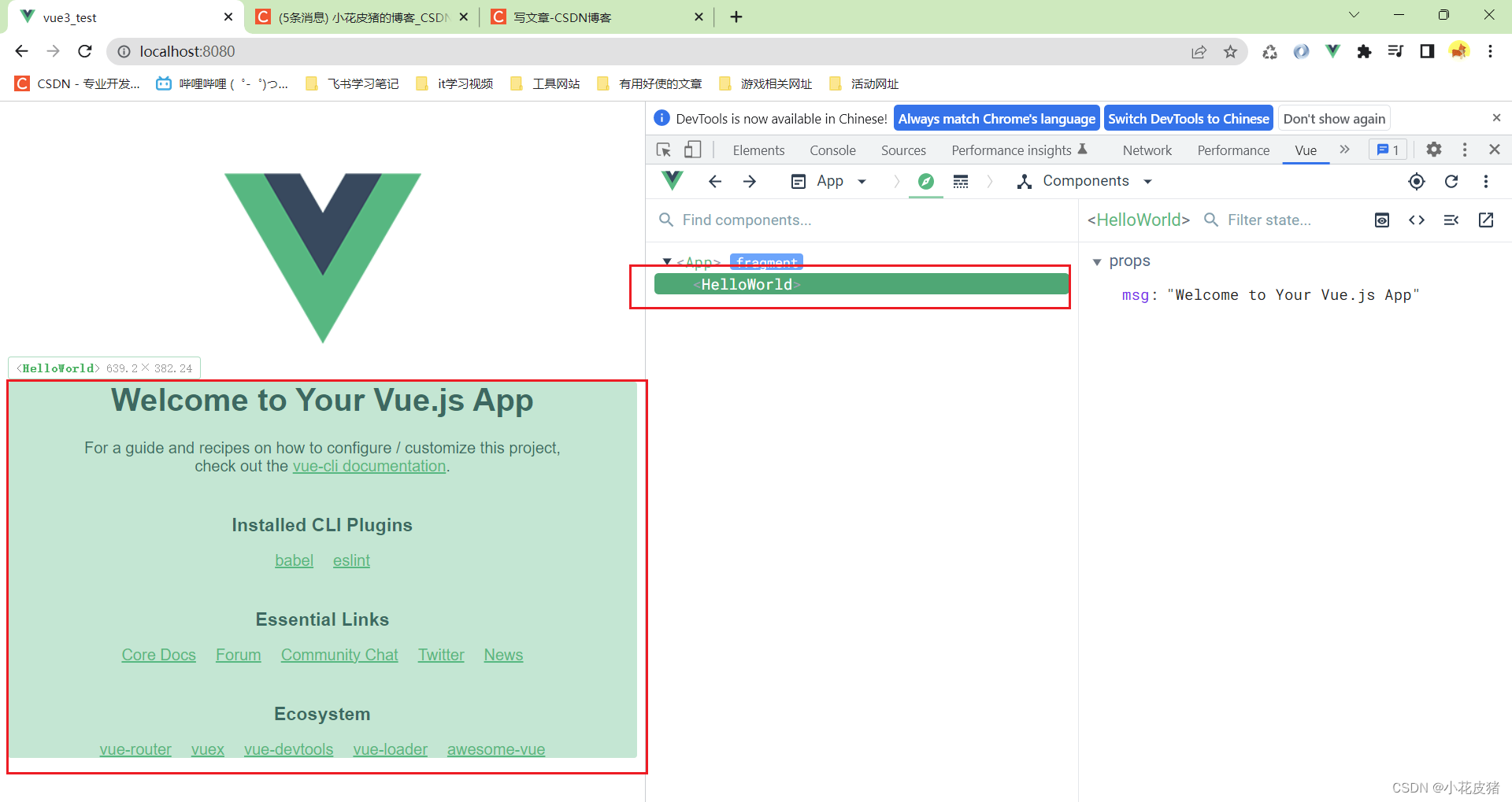1512x802 pixels.
Task: Click the browser forward arrow
Action: click(53, 51)
